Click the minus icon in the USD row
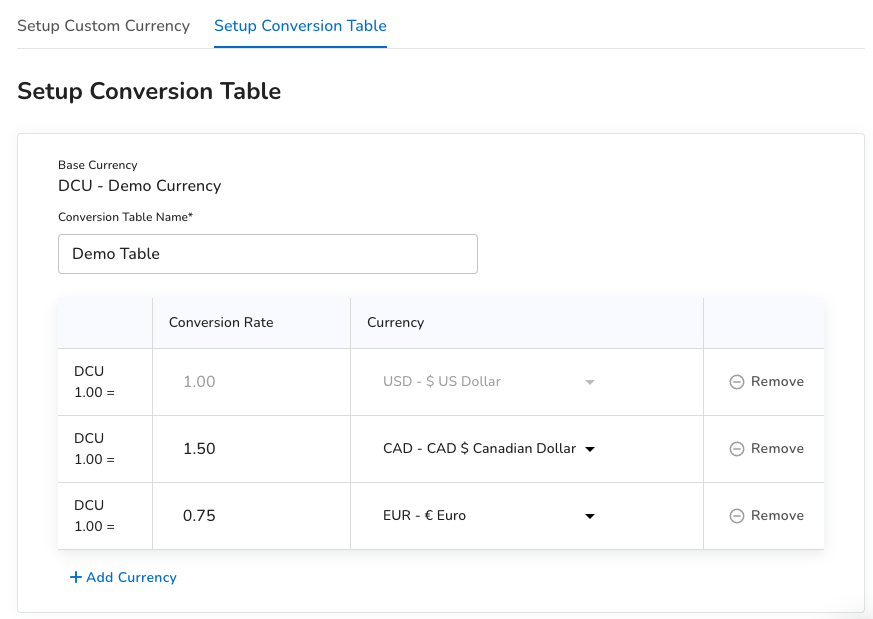 (x=737, y=382)
